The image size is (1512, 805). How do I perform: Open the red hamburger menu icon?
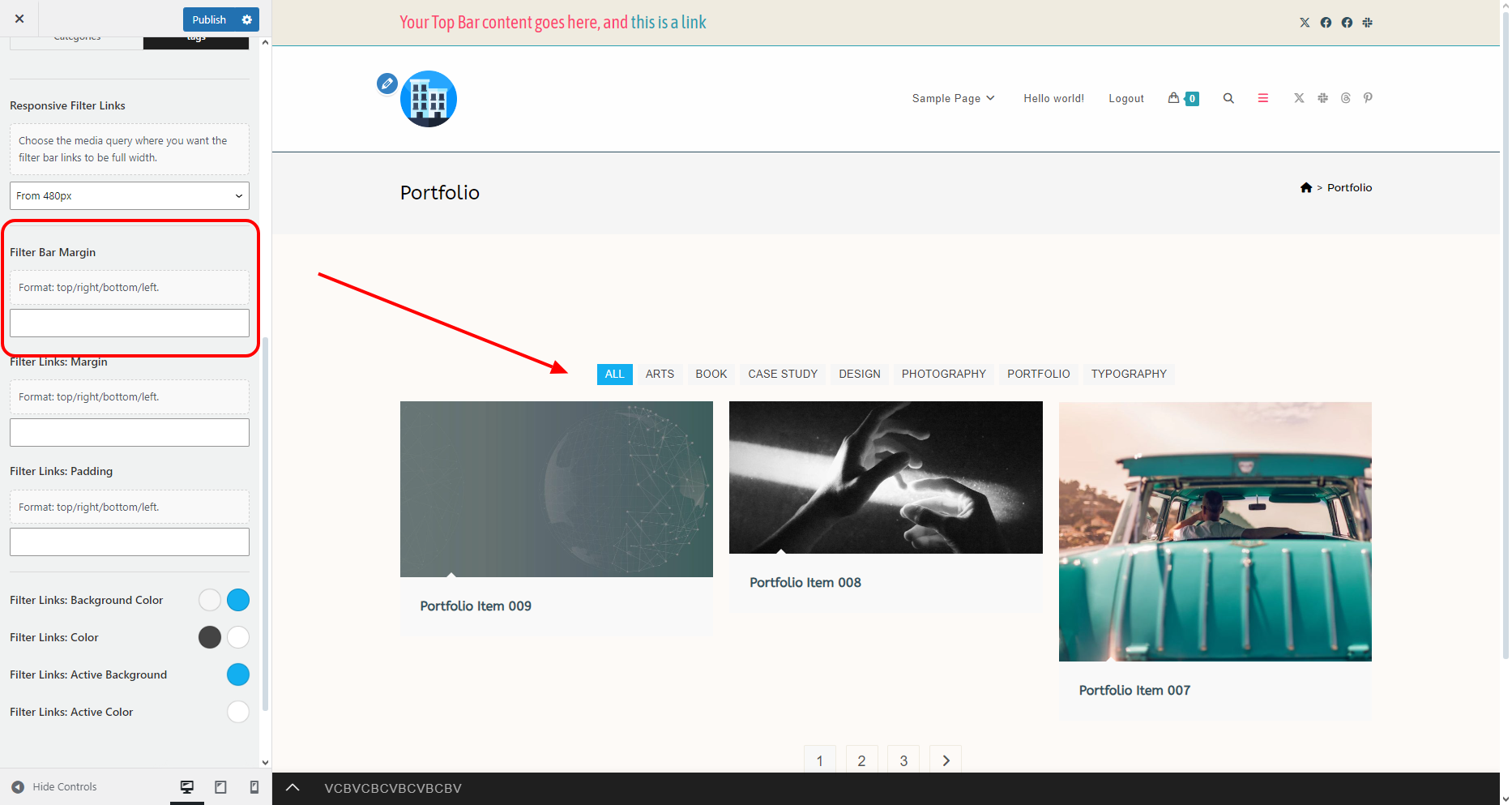coord(1262,98)
